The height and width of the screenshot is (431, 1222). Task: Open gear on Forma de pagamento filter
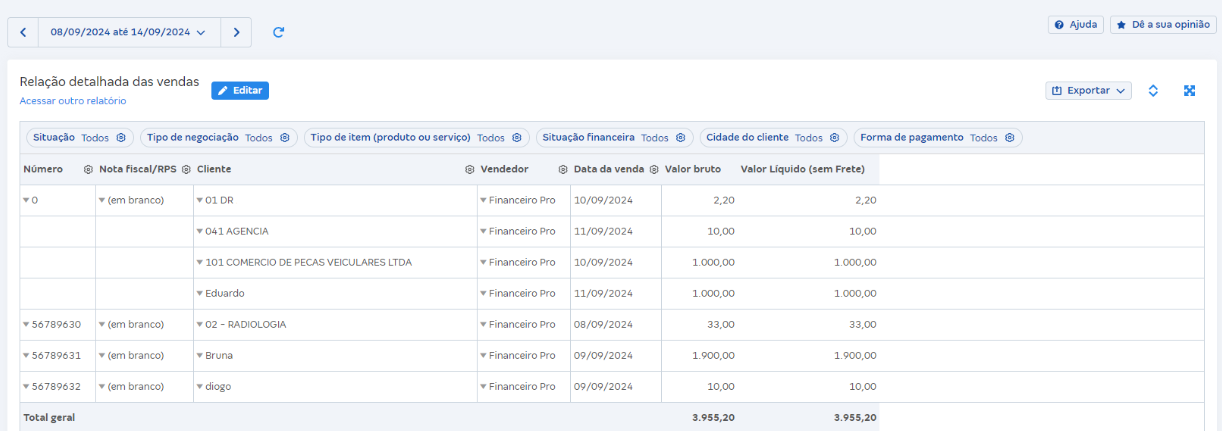[1010, 138]
